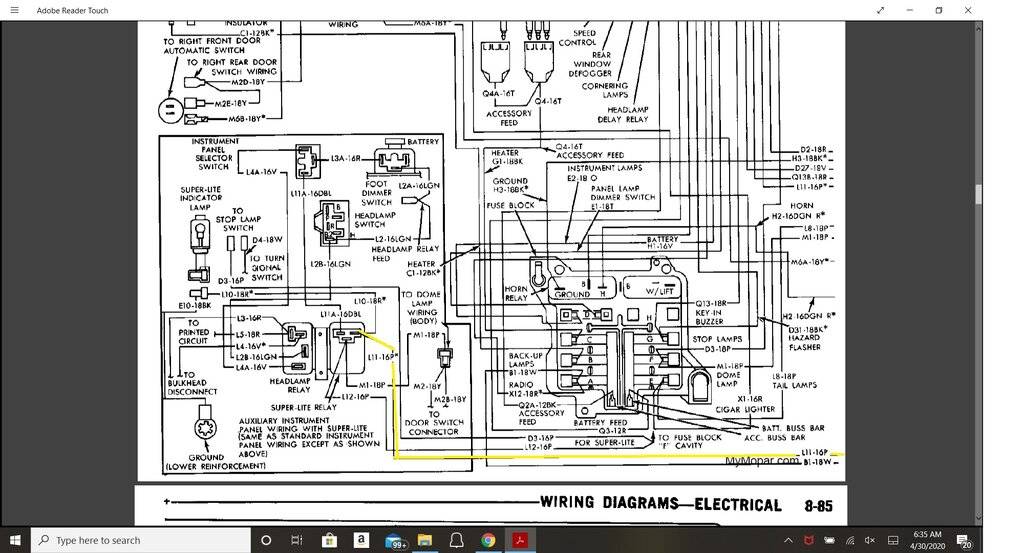The height and width of the screenshot is (553, 1024).
Task: Open Adobe Reader from the taskbar
Action: tap(520, 540)
